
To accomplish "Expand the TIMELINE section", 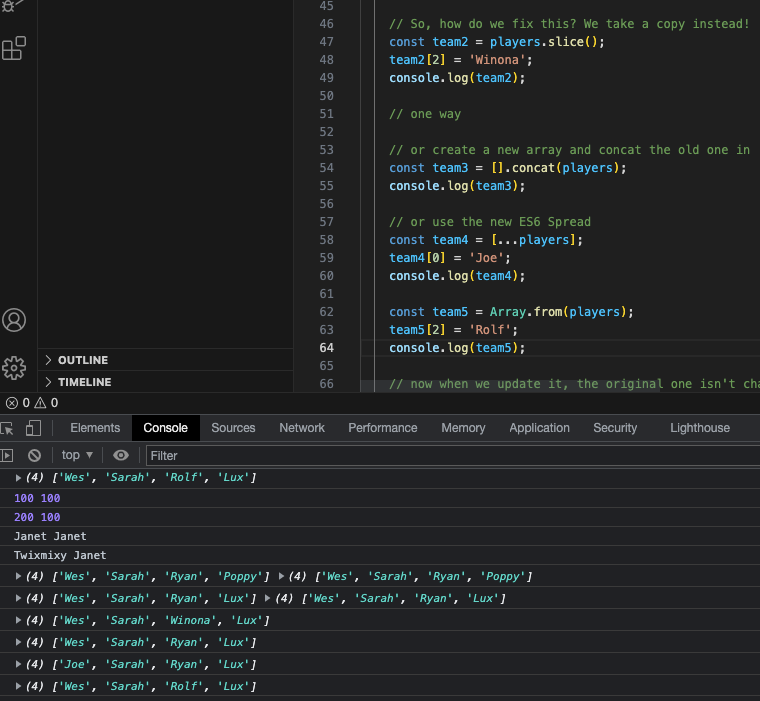I will click(x=84, y=382).
